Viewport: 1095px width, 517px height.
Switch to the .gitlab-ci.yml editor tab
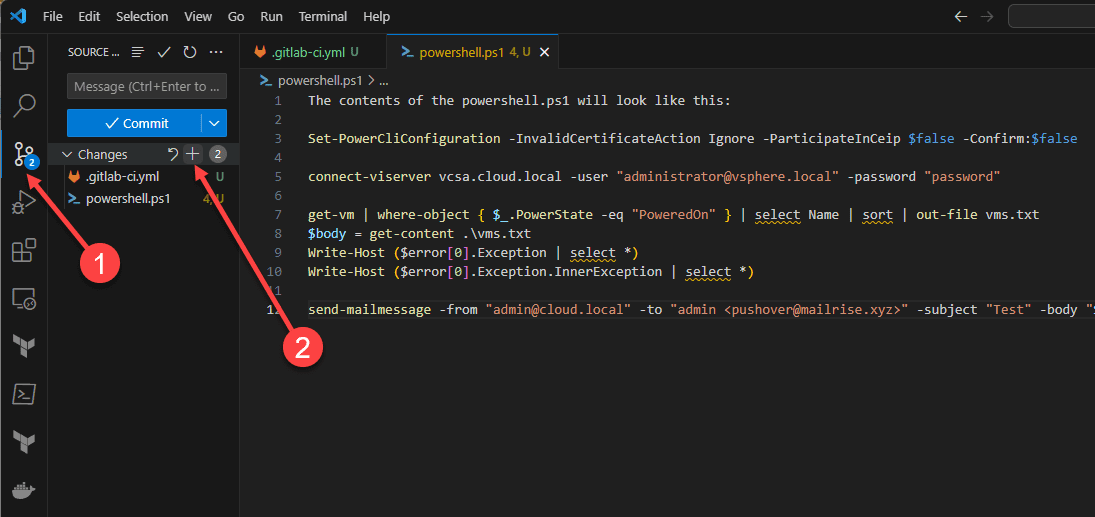(307, 52)
